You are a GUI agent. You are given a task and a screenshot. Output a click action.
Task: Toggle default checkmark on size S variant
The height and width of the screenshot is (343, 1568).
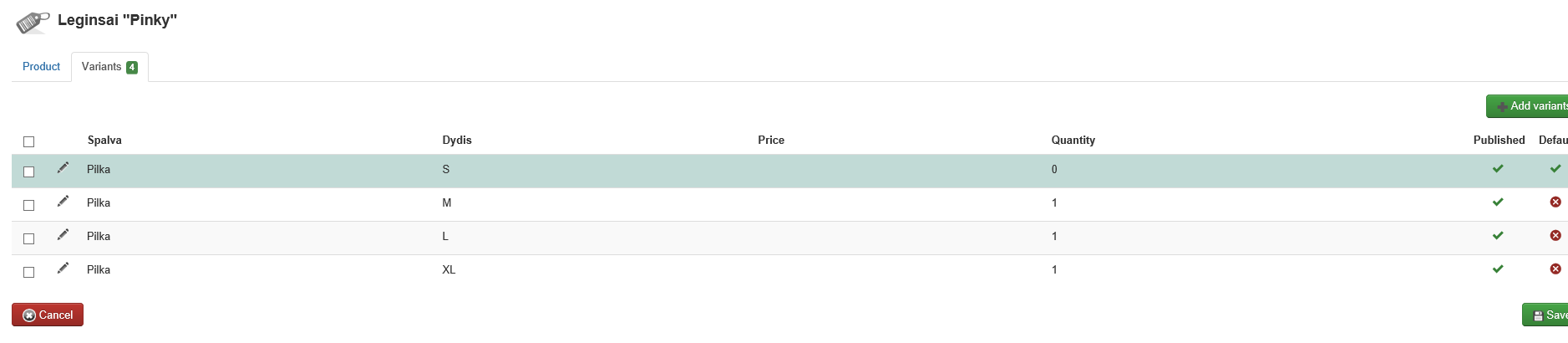tap(1555, 169)
